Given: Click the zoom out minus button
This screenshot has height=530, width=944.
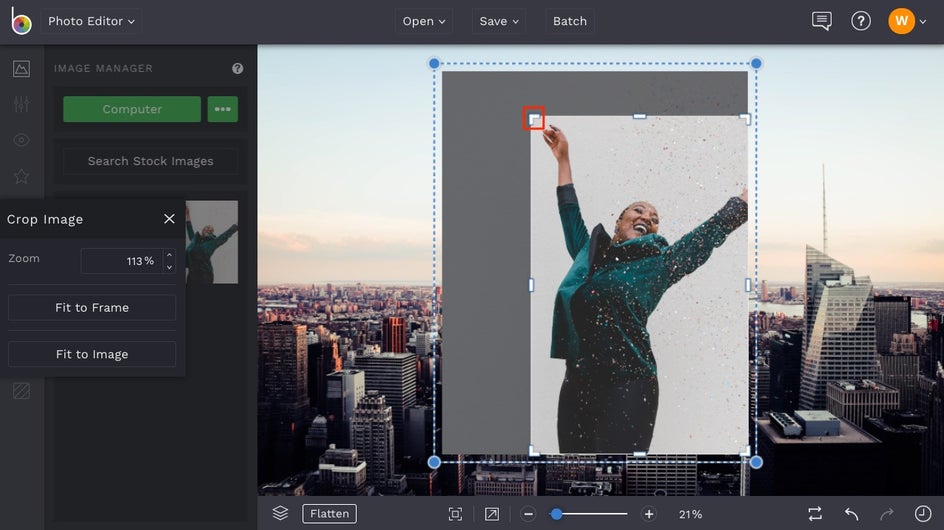Looking at the screenshot, I should 529,514.
